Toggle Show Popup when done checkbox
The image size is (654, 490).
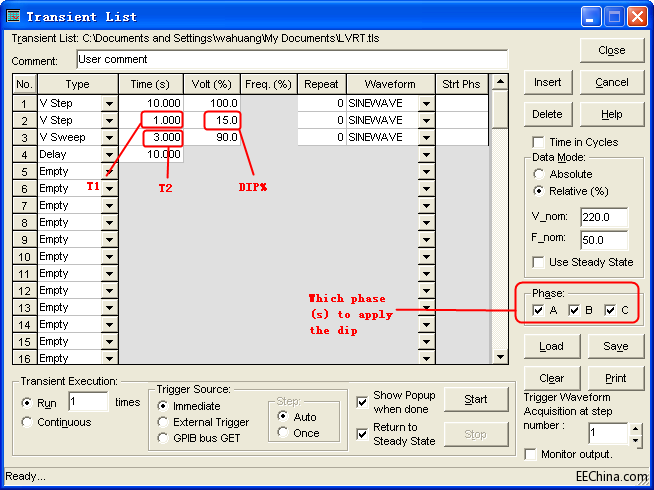pos(362,402)
